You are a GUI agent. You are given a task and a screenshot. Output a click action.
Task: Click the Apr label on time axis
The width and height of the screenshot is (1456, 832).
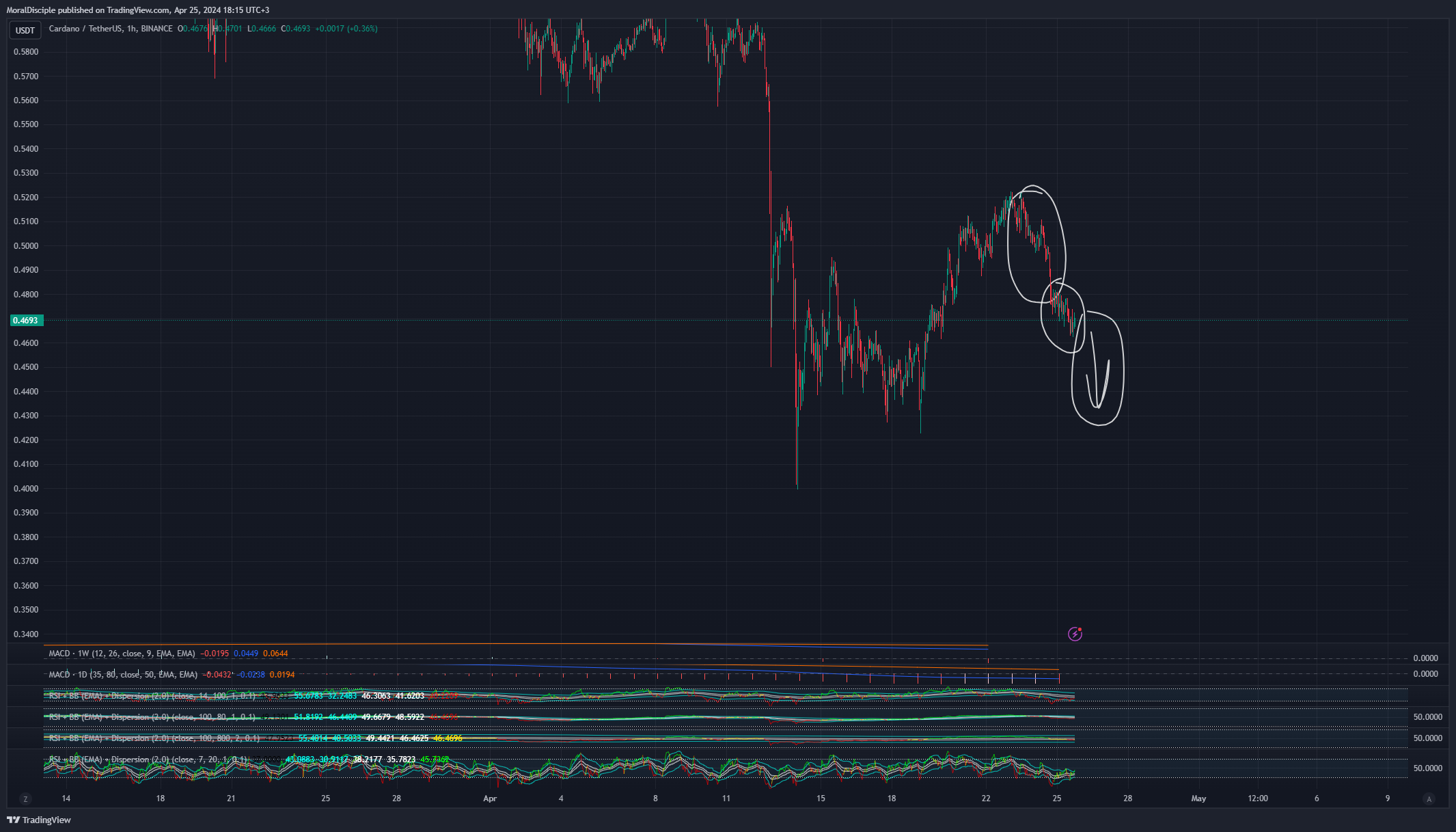pyautogui.click(x=490, y=799)
